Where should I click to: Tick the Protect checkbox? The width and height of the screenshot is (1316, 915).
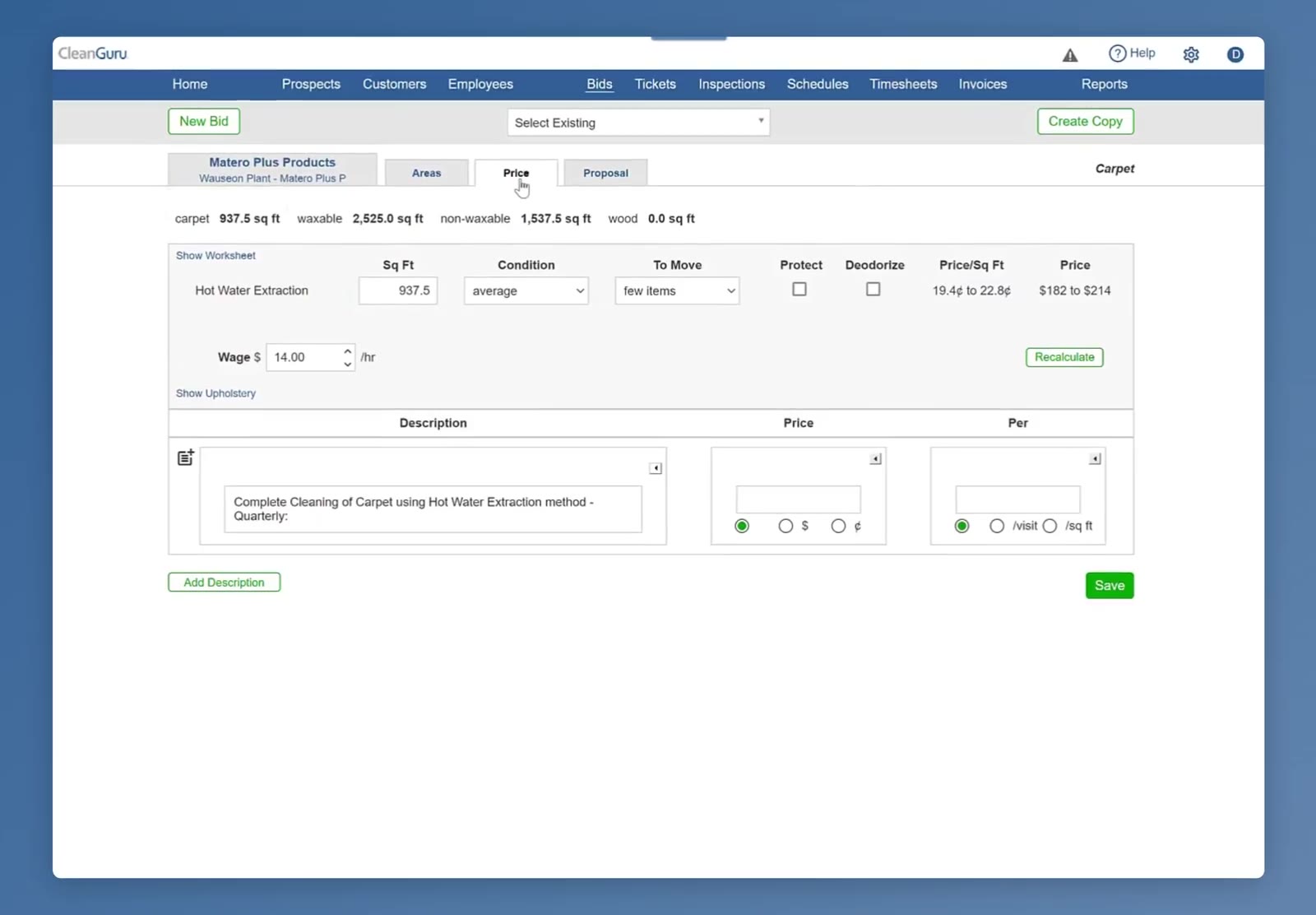tap(799, 290)
